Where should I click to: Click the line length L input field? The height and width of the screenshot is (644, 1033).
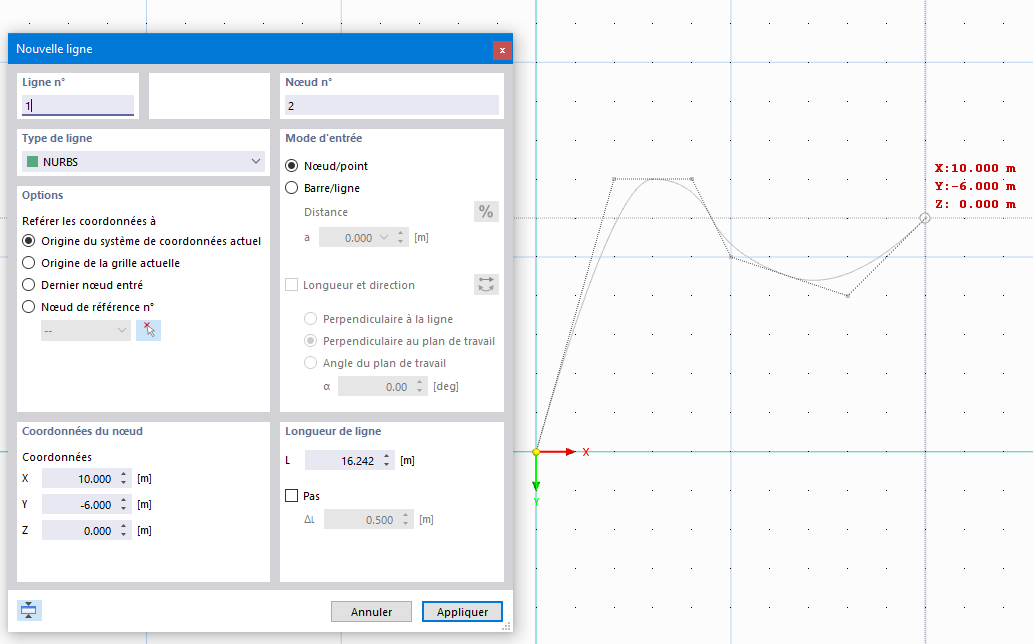(345, 460)
